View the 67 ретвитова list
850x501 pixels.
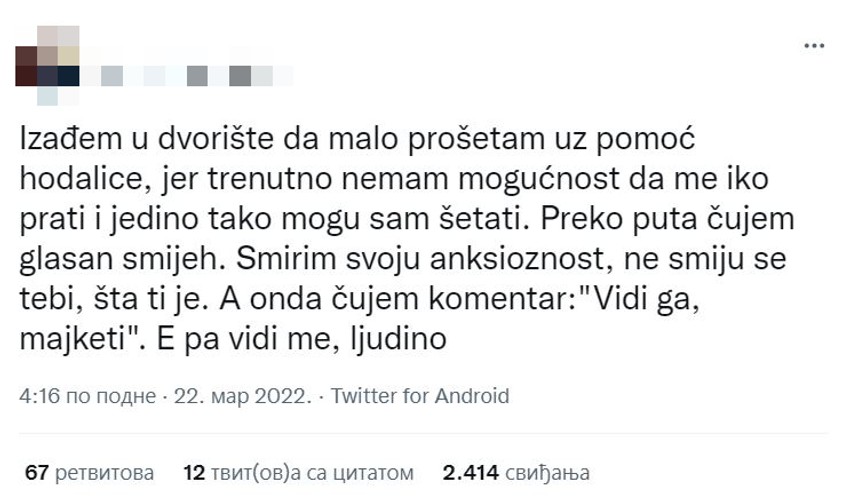point(90,472)
